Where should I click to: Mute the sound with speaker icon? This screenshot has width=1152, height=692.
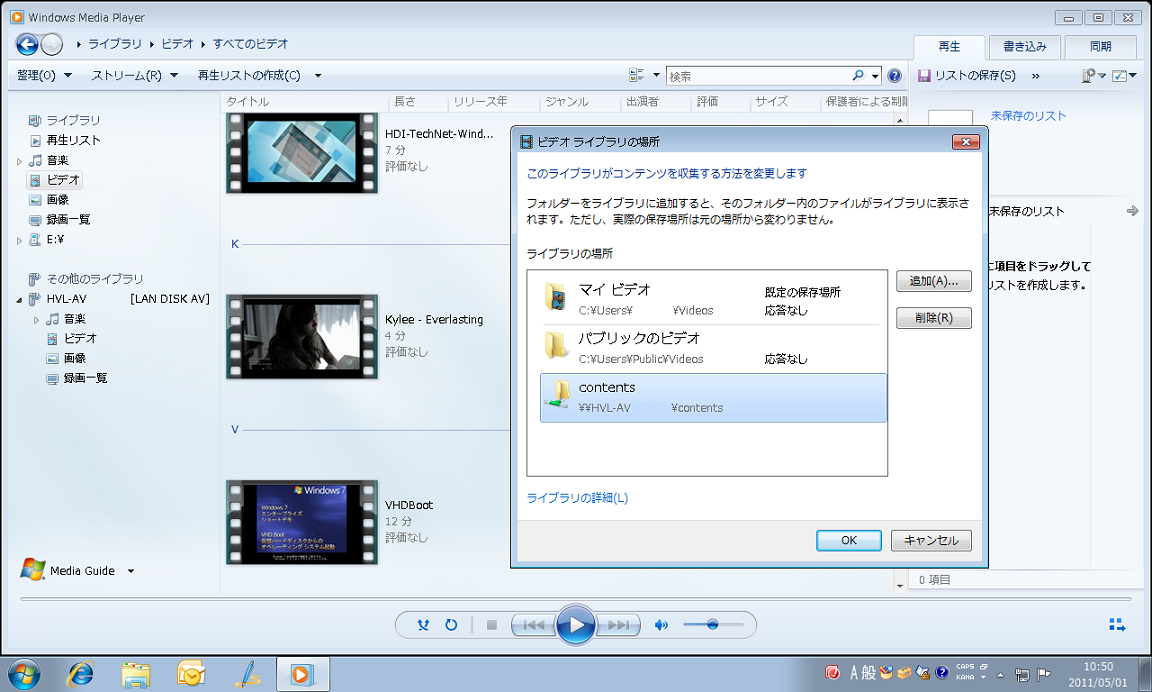(x=661, y=625)
